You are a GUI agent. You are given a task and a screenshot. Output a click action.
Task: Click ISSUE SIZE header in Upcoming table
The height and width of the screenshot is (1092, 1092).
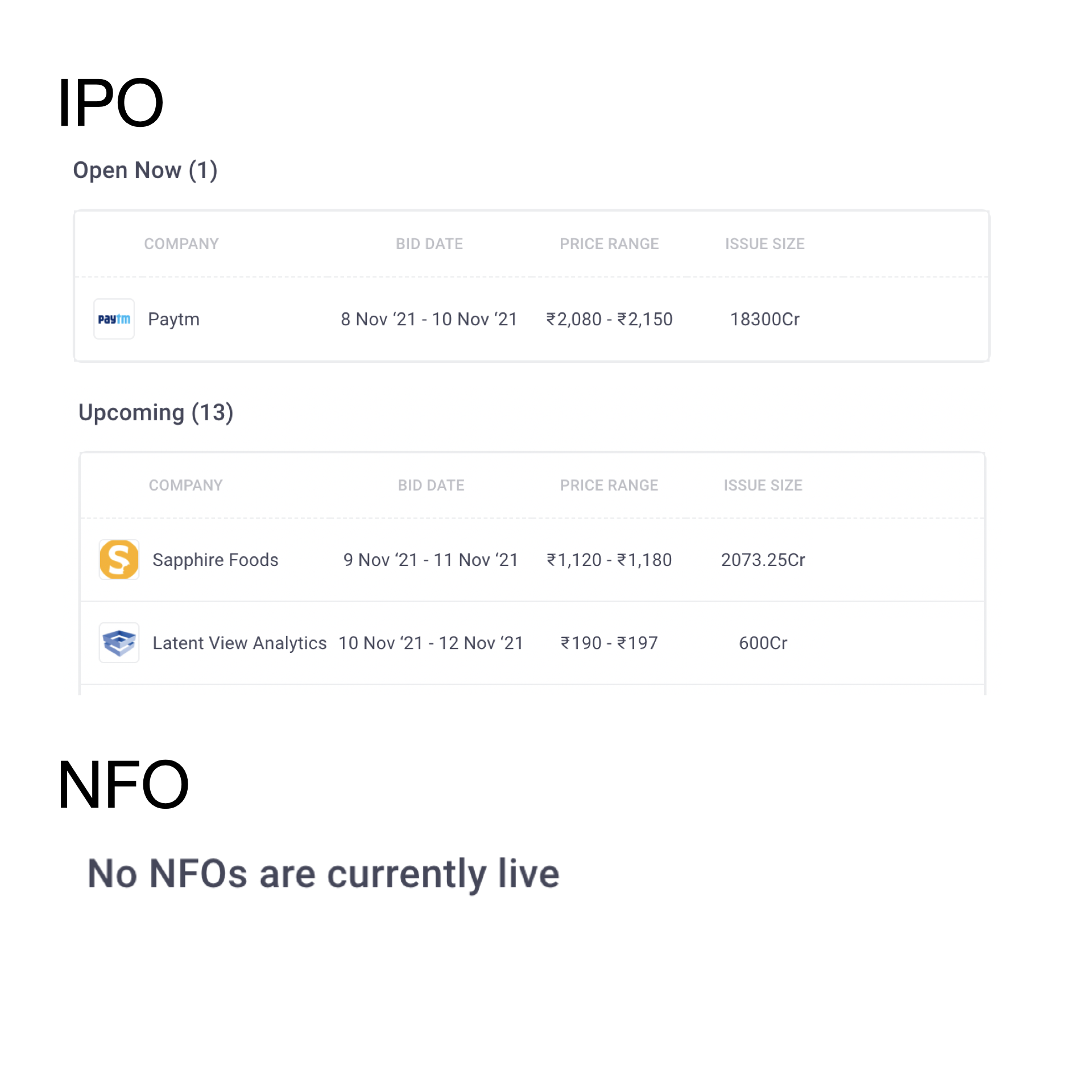[x=763, y=485]
